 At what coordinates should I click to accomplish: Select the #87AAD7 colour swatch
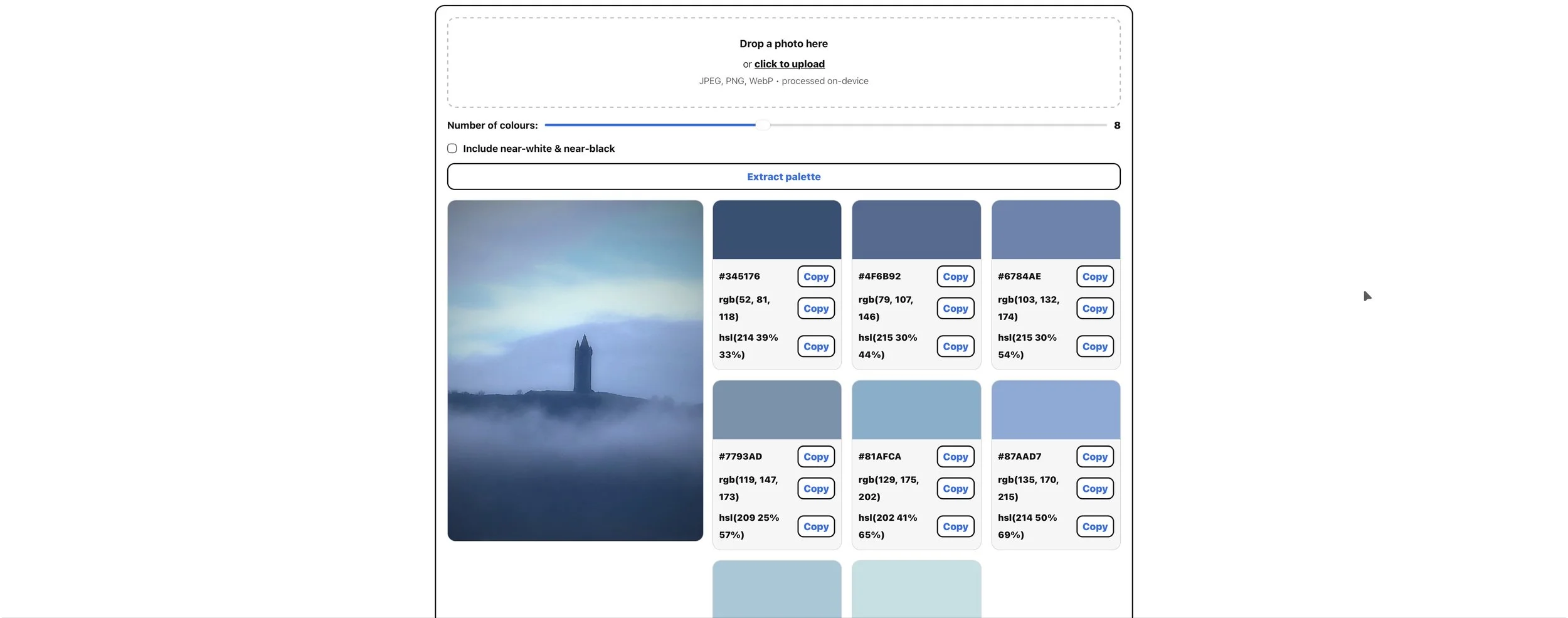(1056, 410)
